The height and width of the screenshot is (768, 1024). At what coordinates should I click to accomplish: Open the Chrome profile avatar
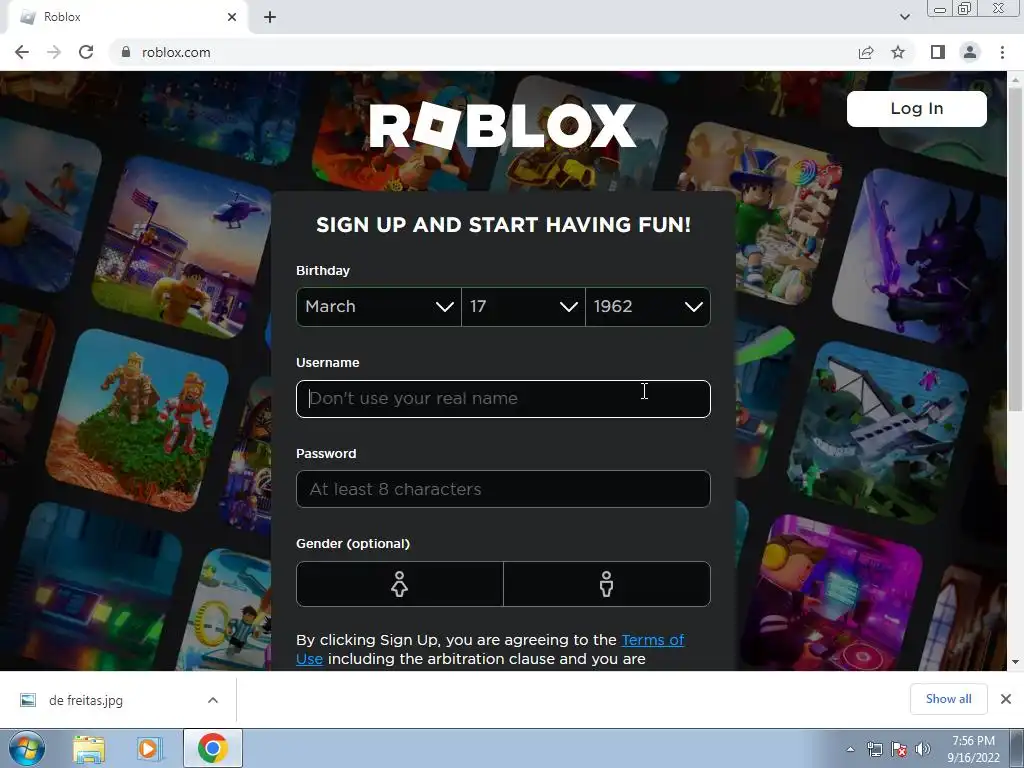(970, 52)
